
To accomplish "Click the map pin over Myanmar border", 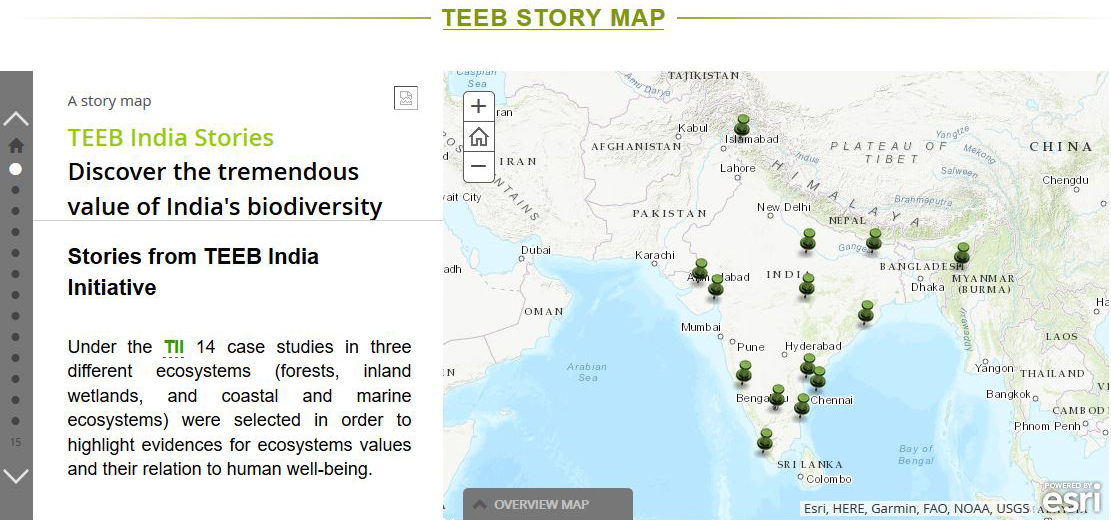I will click(962, 252).
